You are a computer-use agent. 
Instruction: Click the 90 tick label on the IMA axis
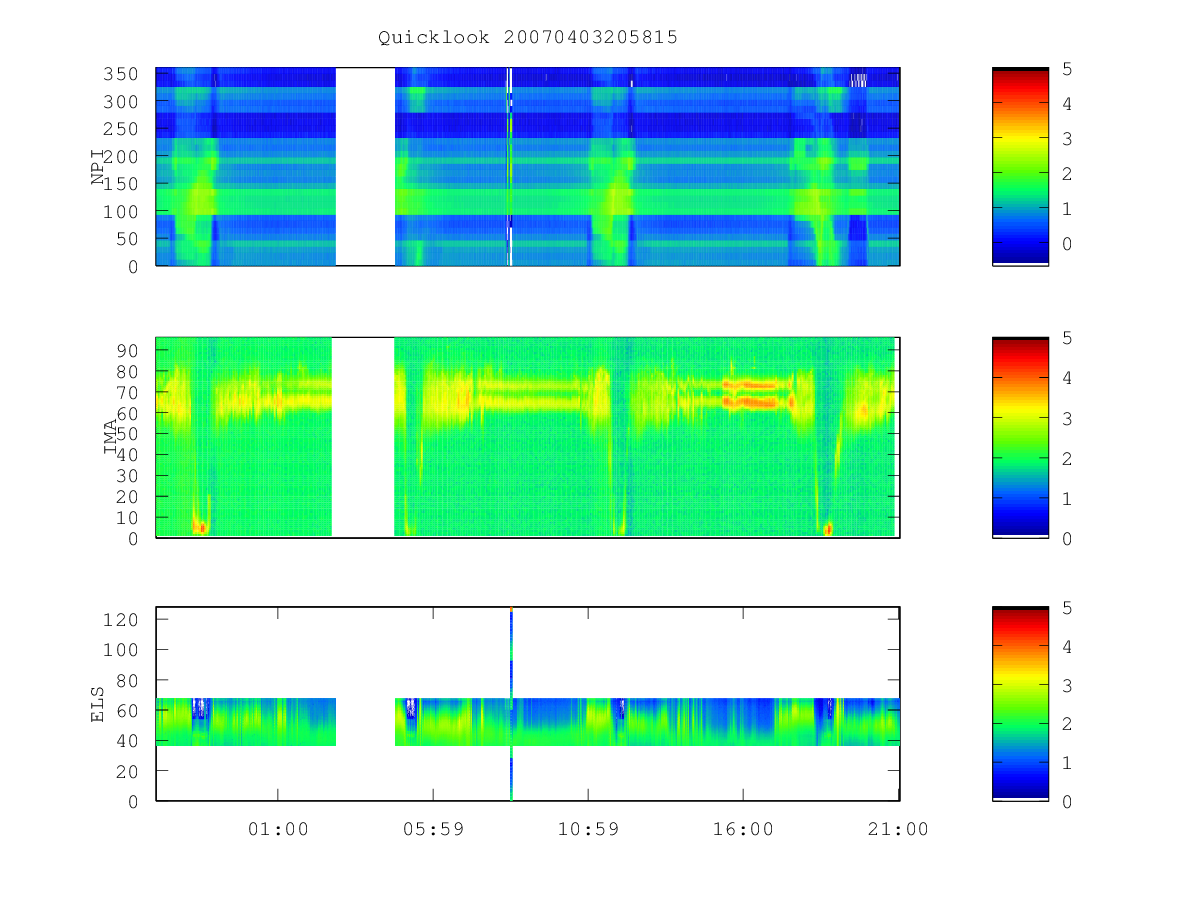[129, 350]
